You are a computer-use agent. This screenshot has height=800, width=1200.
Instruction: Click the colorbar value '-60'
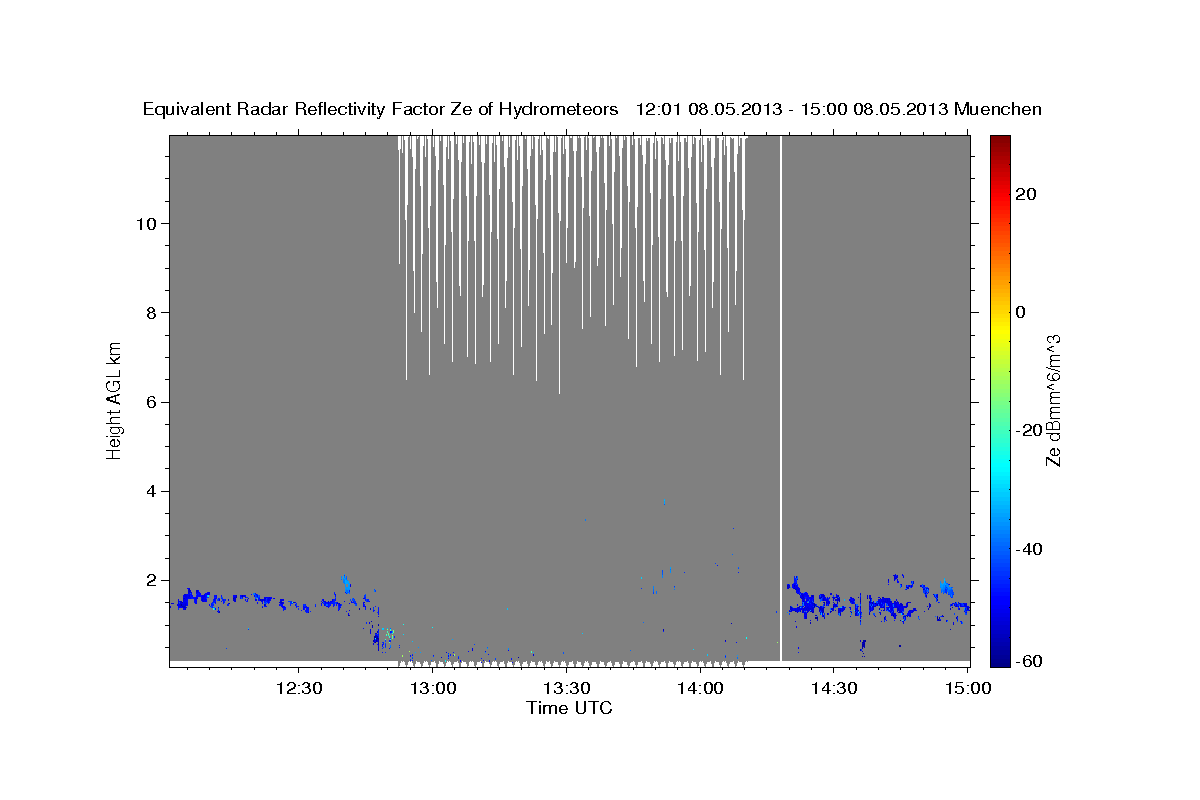(1029, 662)
